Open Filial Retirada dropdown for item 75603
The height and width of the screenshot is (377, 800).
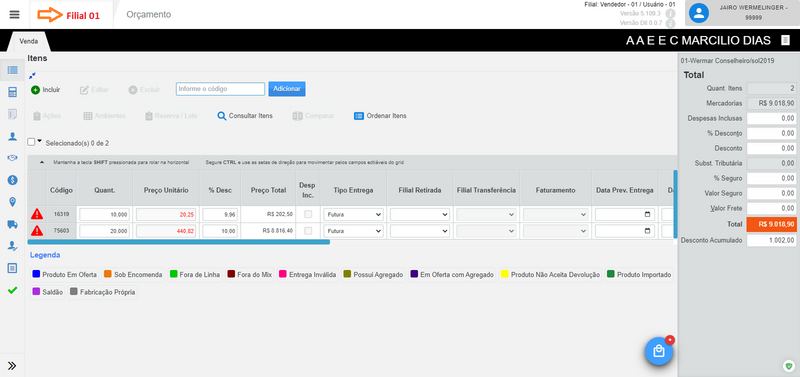[420, 231]
